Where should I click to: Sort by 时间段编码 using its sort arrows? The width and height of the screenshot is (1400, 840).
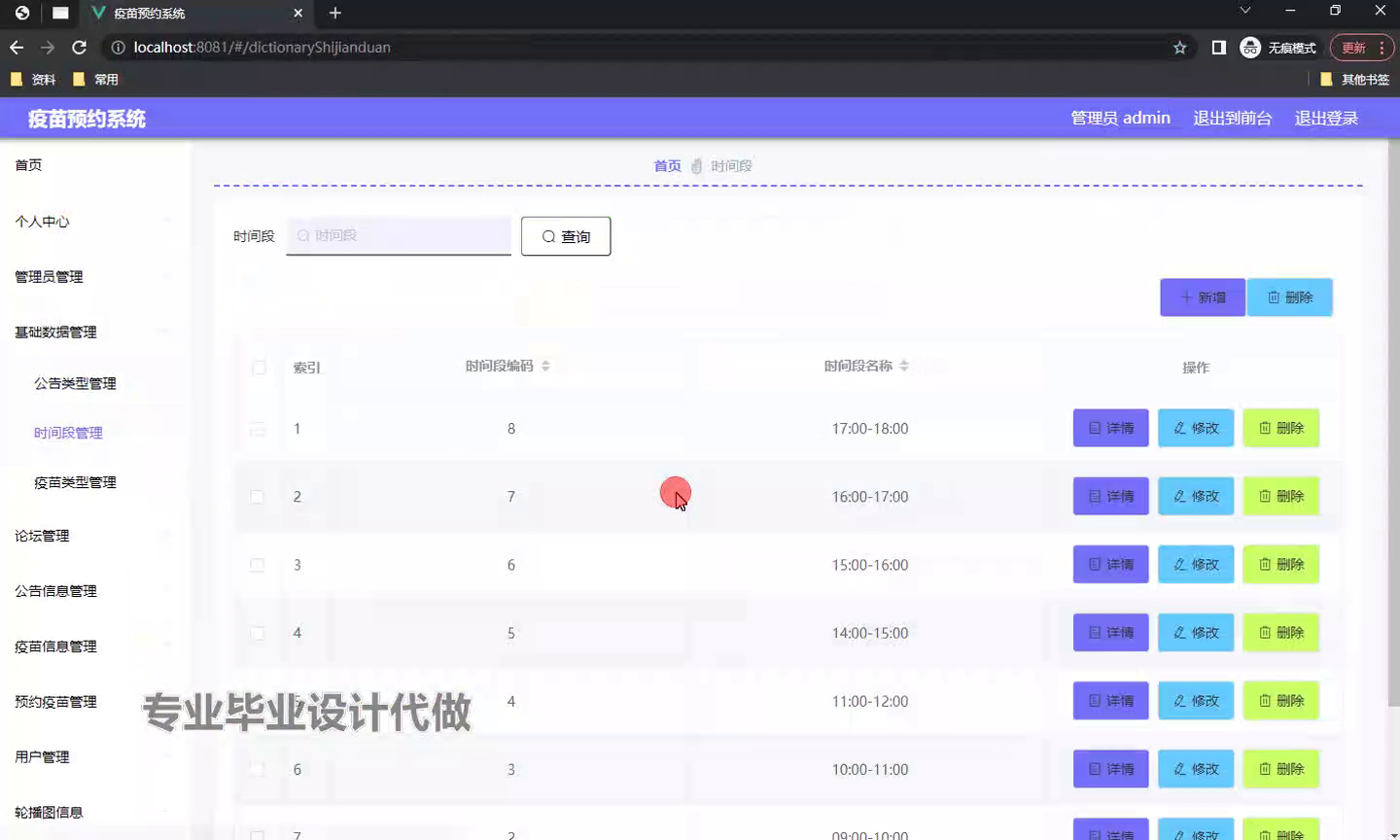click(x=545, y=366)
